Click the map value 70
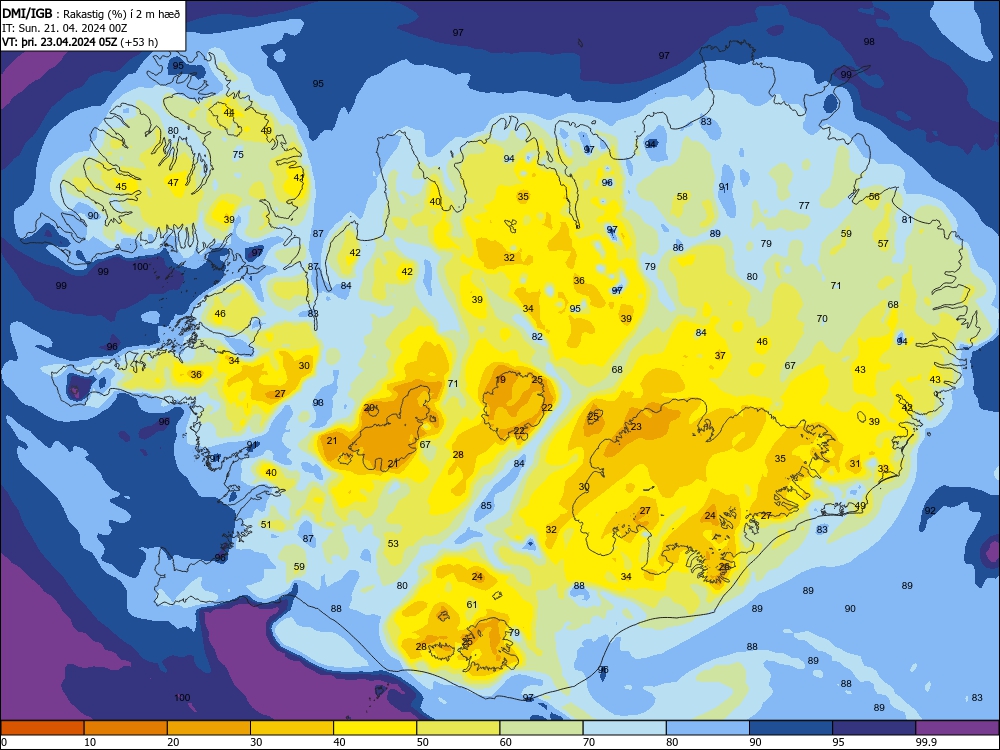1000x750 pixels. (x=822, y=318)
